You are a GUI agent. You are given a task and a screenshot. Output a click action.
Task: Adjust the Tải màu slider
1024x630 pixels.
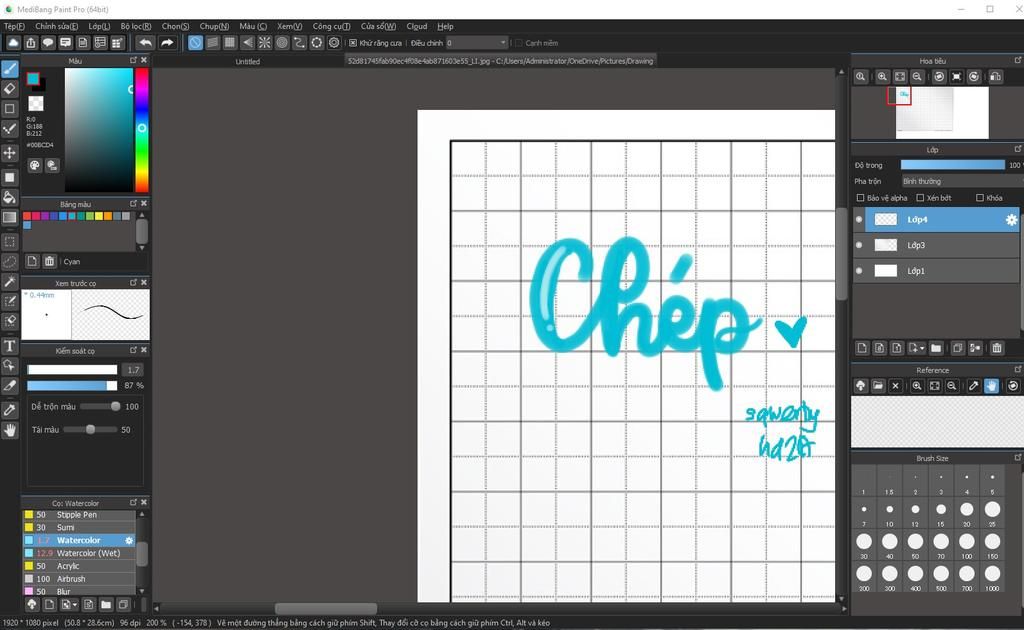click(x=90, y=430)
